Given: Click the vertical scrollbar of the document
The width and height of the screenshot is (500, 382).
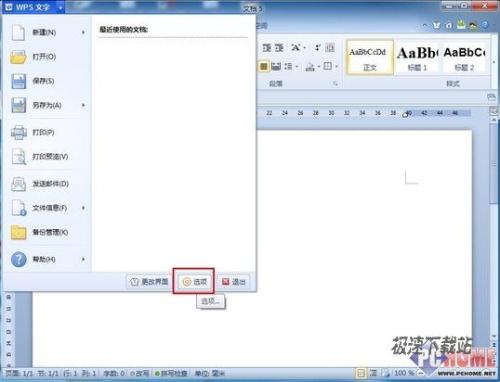Looking at the screenshot, I should click(x=494, y=227).
